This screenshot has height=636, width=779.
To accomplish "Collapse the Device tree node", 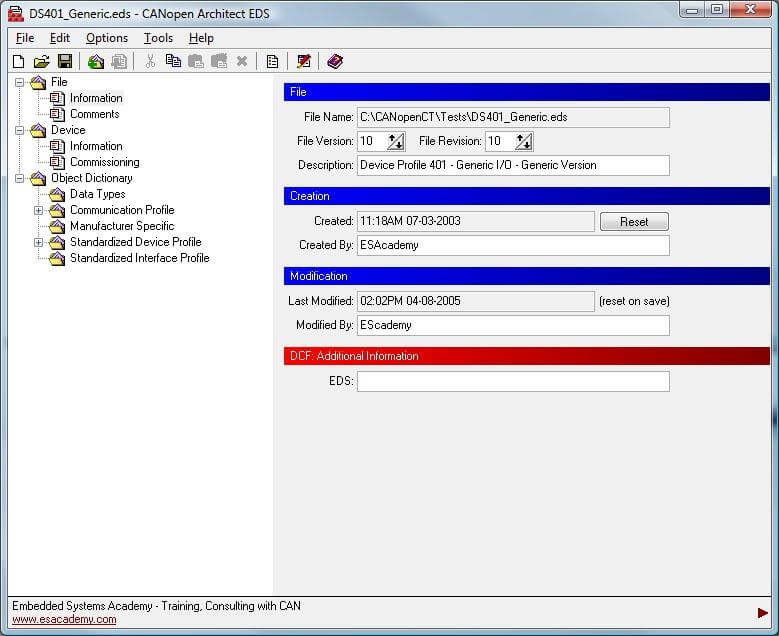I will tap(19, 130).
